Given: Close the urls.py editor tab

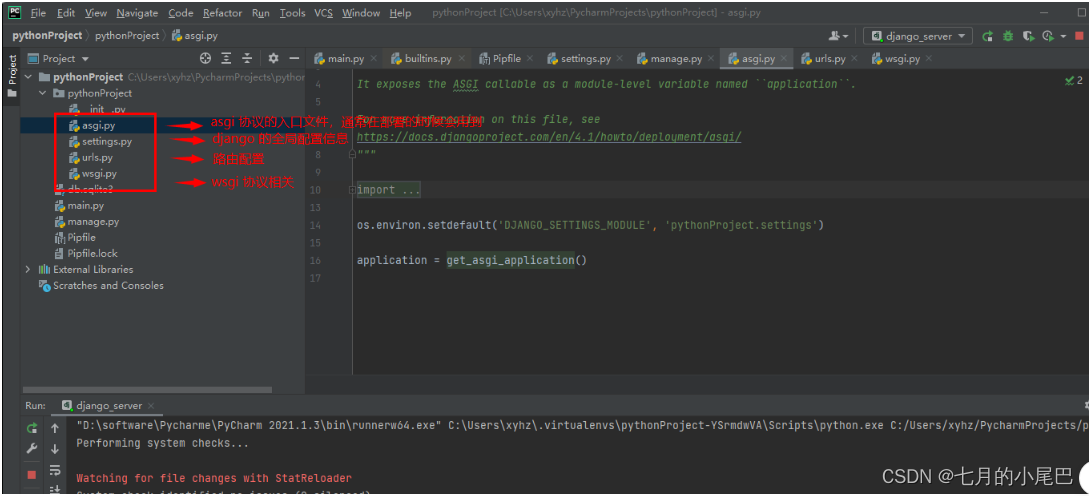Looking at the screenshot, I should (854, 59).
